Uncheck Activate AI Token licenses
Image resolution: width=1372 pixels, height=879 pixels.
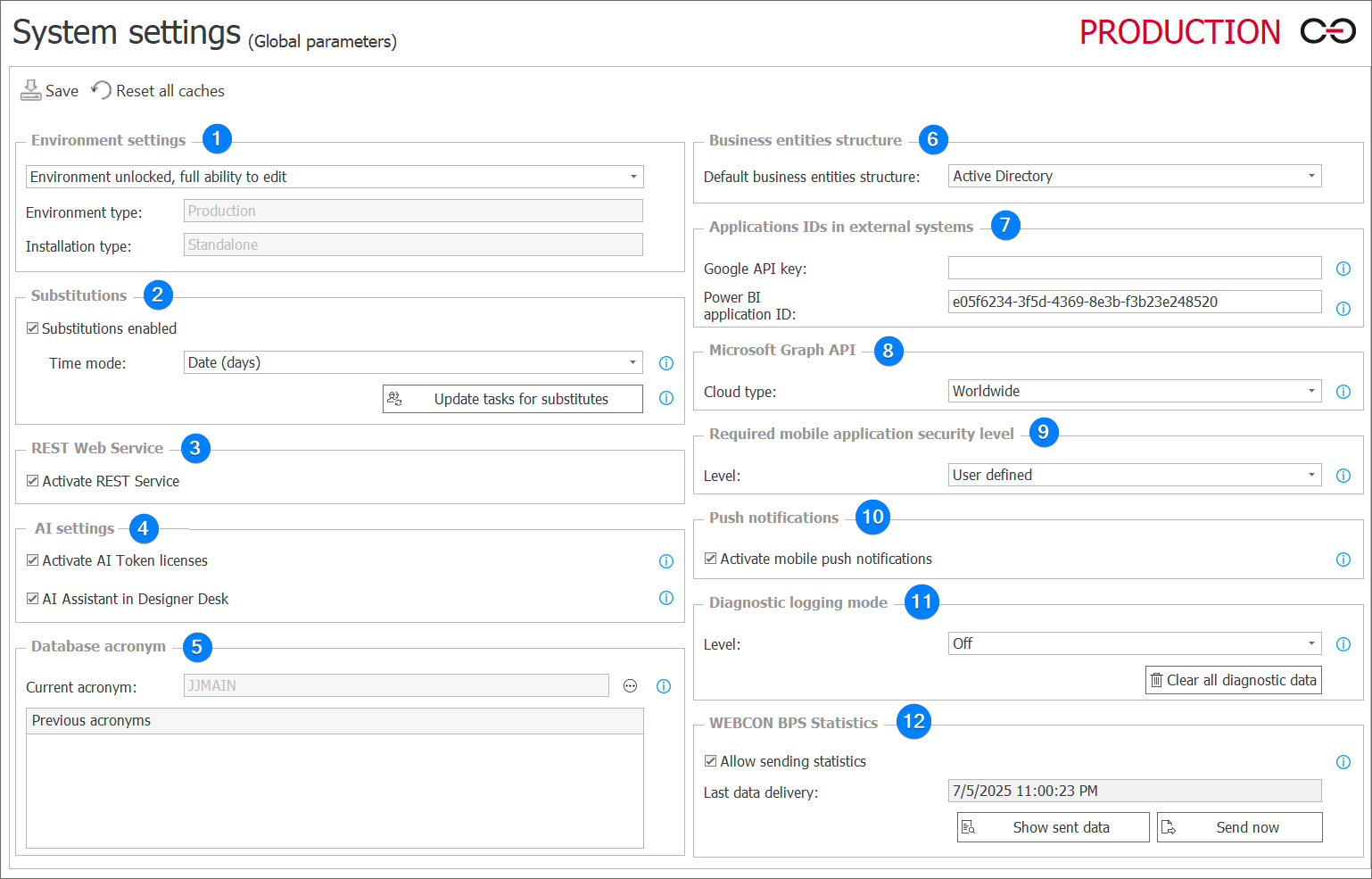point(32,560)
